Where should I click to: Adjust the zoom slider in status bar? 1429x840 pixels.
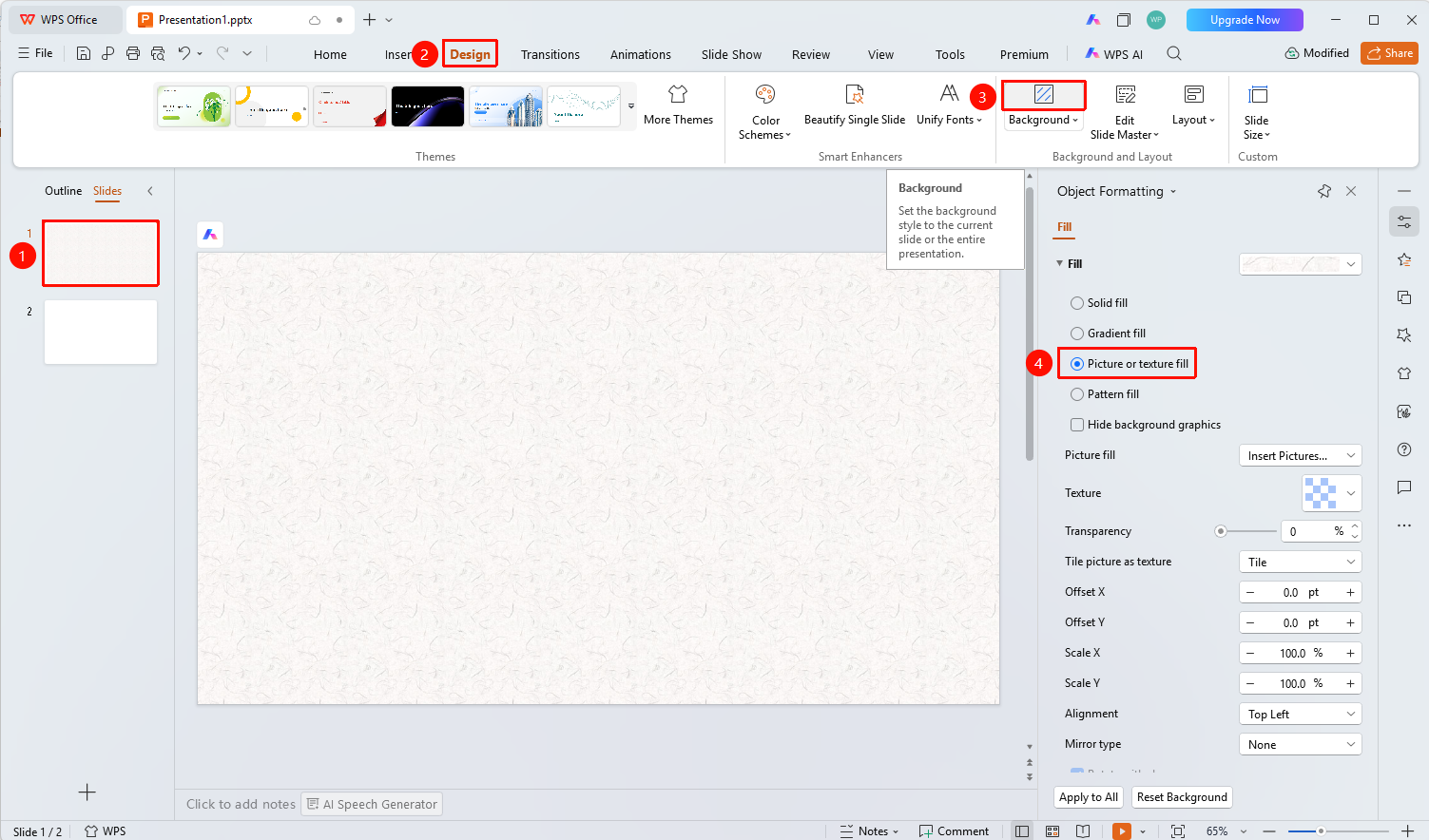click(x=1321, y=831)
